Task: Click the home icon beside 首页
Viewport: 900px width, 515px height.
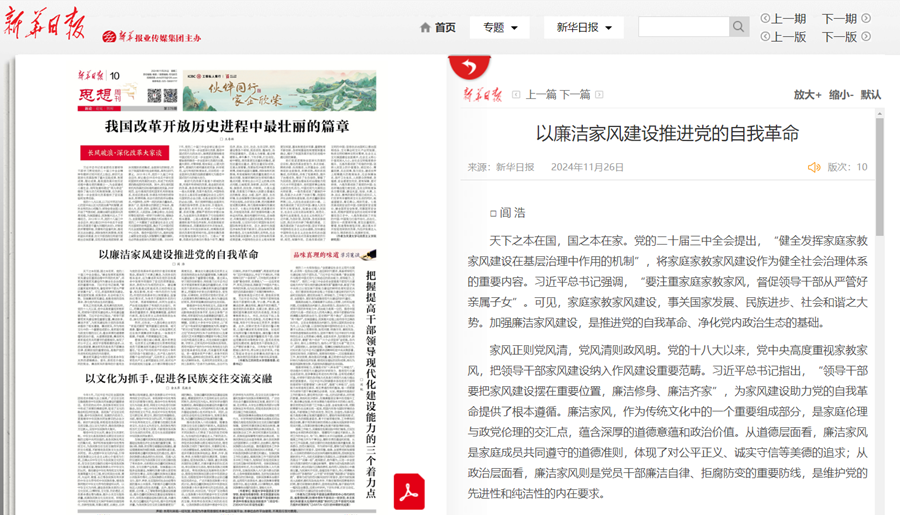Action: pos(425,28)
